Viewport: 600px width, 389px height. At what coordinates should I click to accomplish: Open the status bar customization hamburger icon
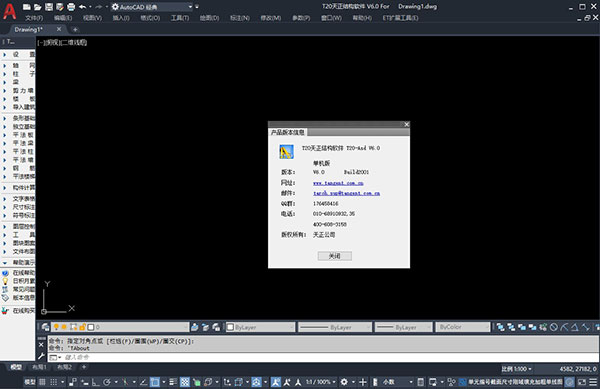click(593, 382)
